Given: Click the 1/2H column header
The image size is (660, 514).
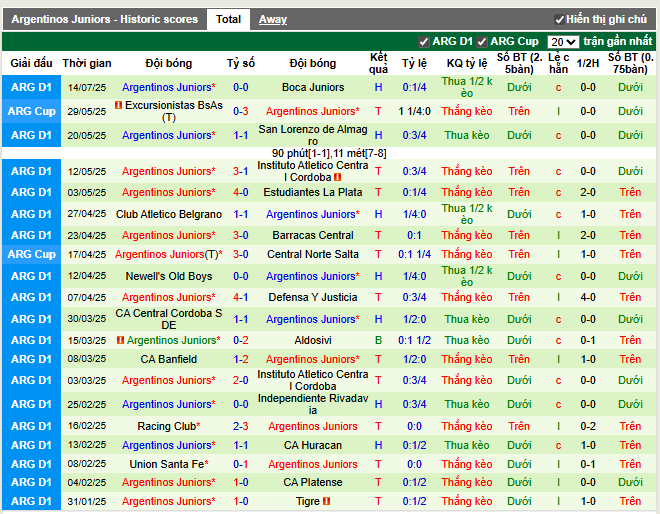Looking at the screenshot, I should click(588, 63).
